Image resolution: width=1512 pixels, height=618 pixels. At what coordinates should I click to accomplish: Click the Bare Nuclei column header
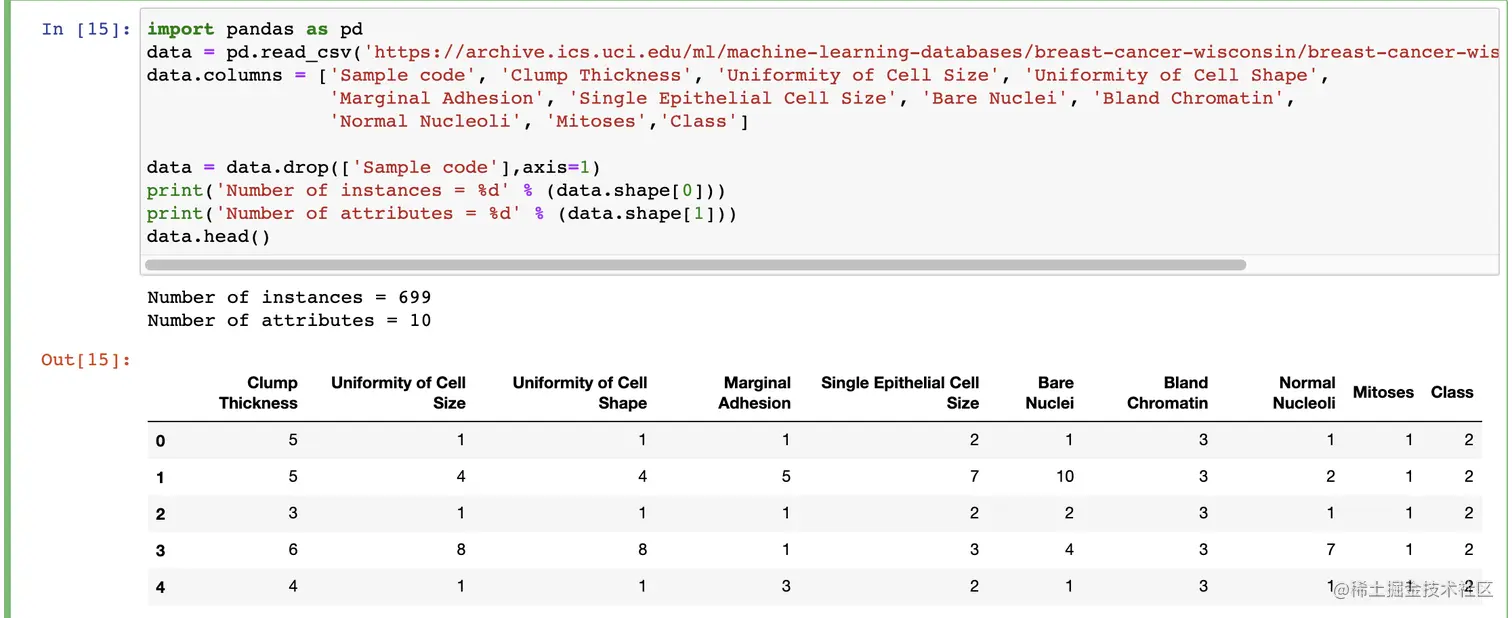(1050, 393)
